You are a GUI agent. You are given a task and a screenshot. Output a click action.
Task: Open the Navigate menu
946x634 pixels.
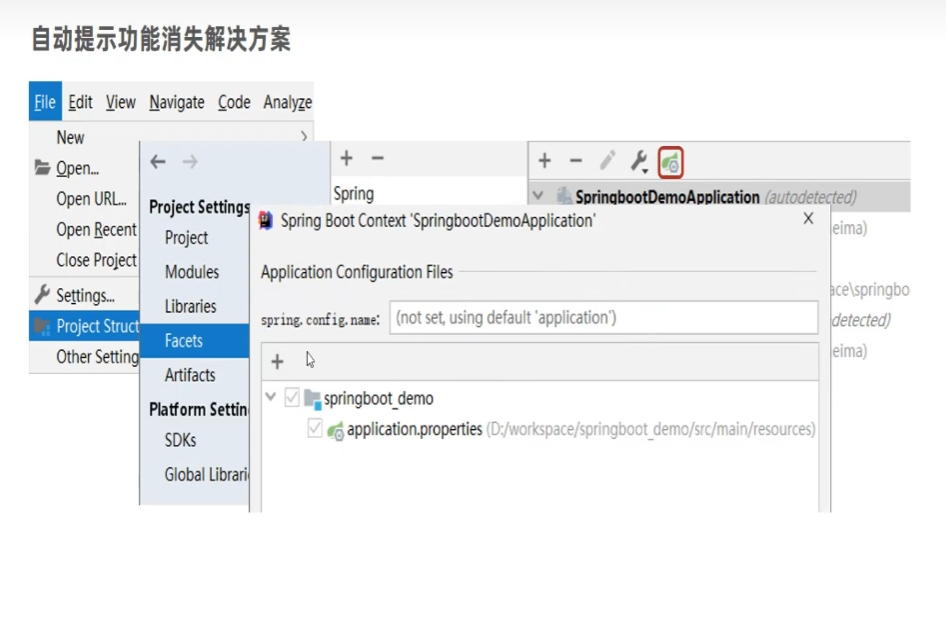tap(177, 102)
